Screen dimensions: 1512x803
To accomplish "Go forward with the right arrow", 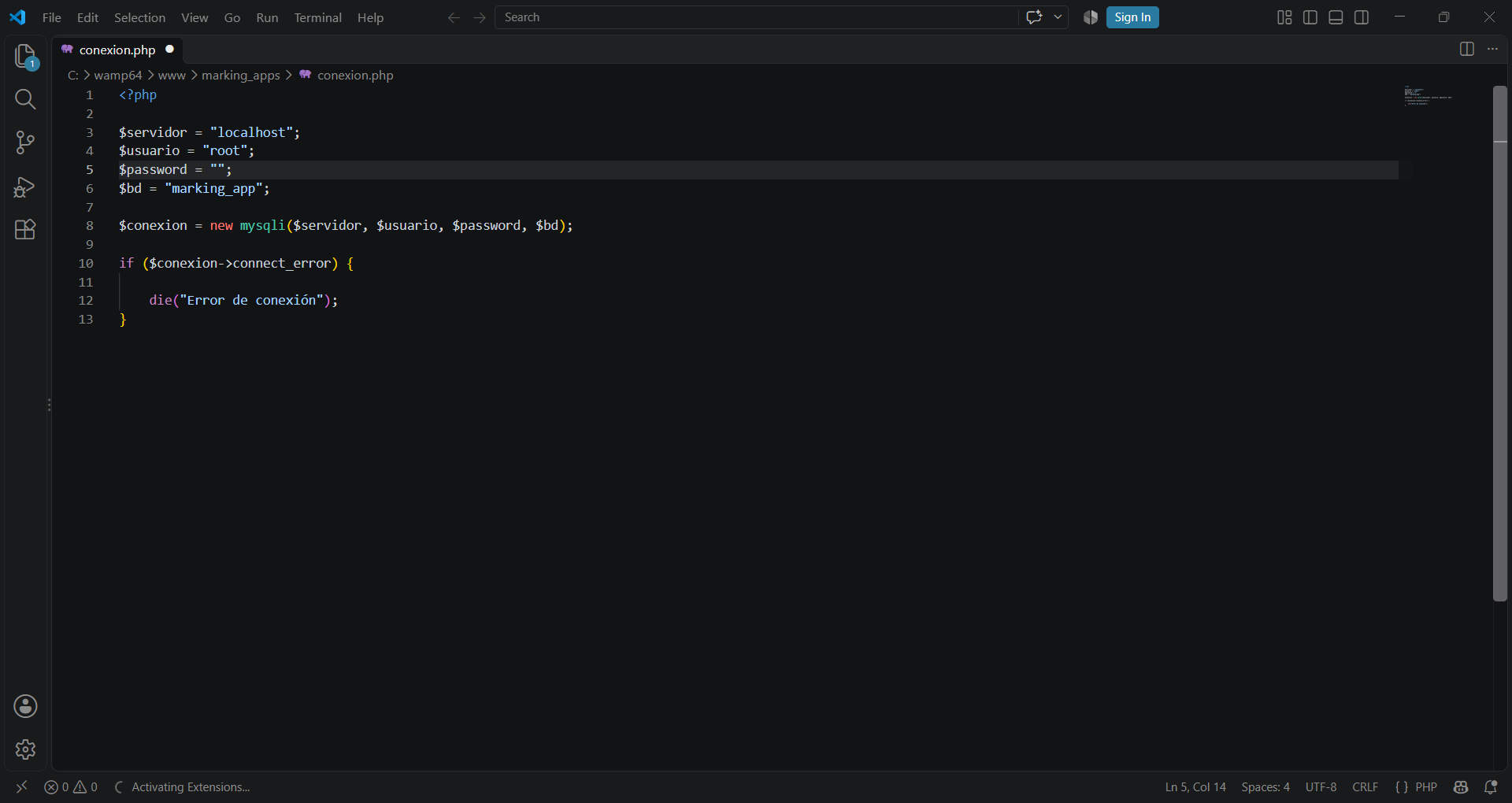I will pyautogui.click(x=480, y=17).
